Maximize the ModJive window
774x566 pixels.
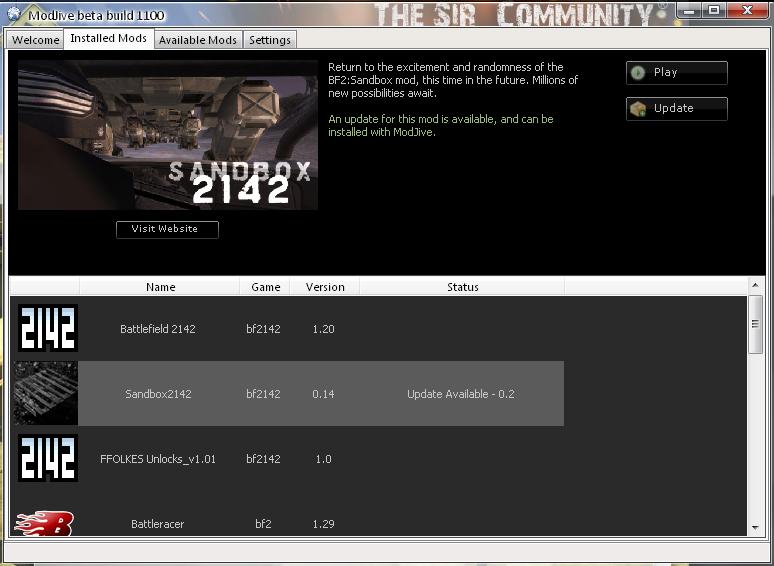[x=714, y=10]
